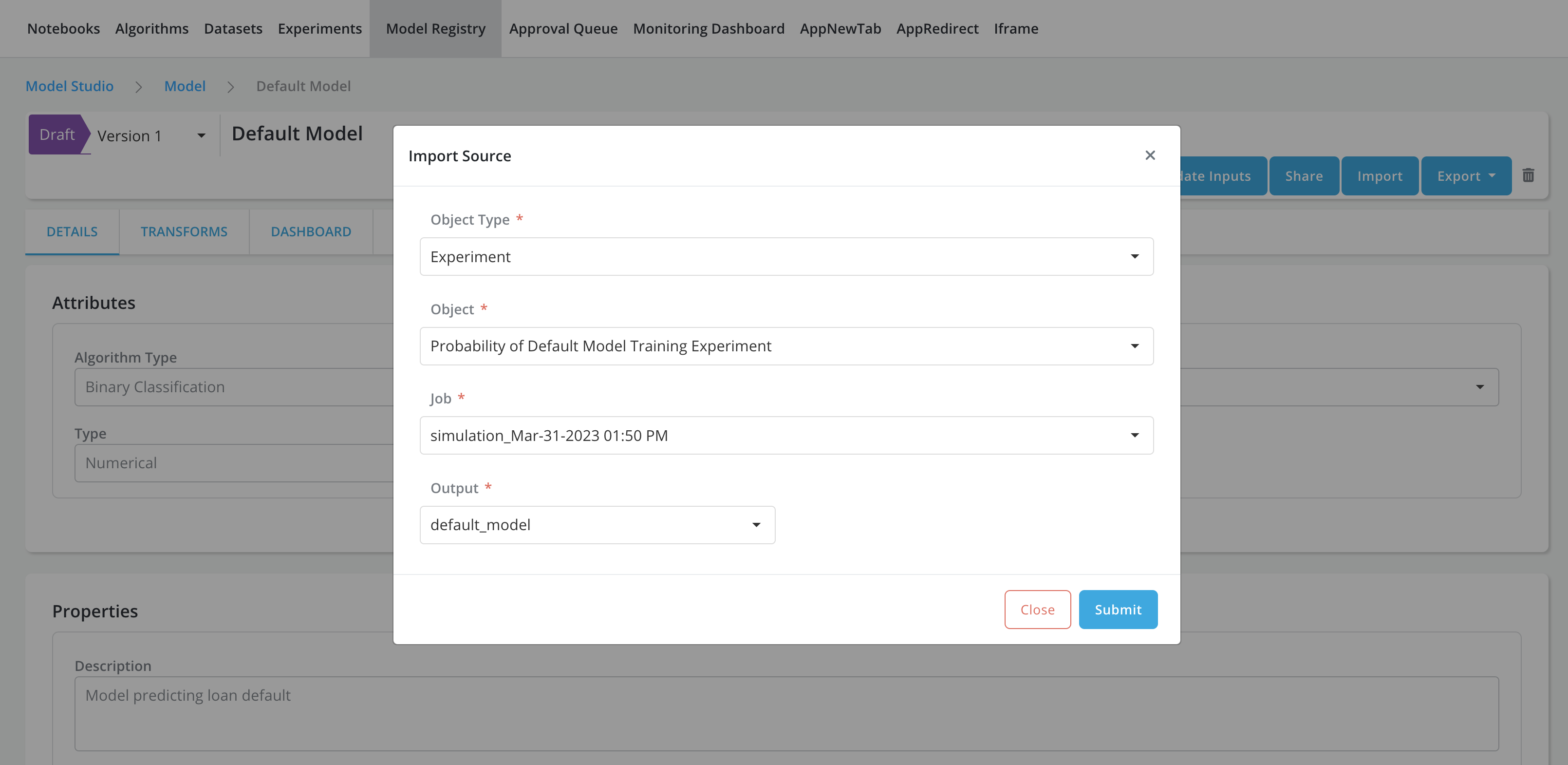Open the Object Type dropdown
The width and height of the screenshot is (1568, 765).
click(x=786, y=256)
